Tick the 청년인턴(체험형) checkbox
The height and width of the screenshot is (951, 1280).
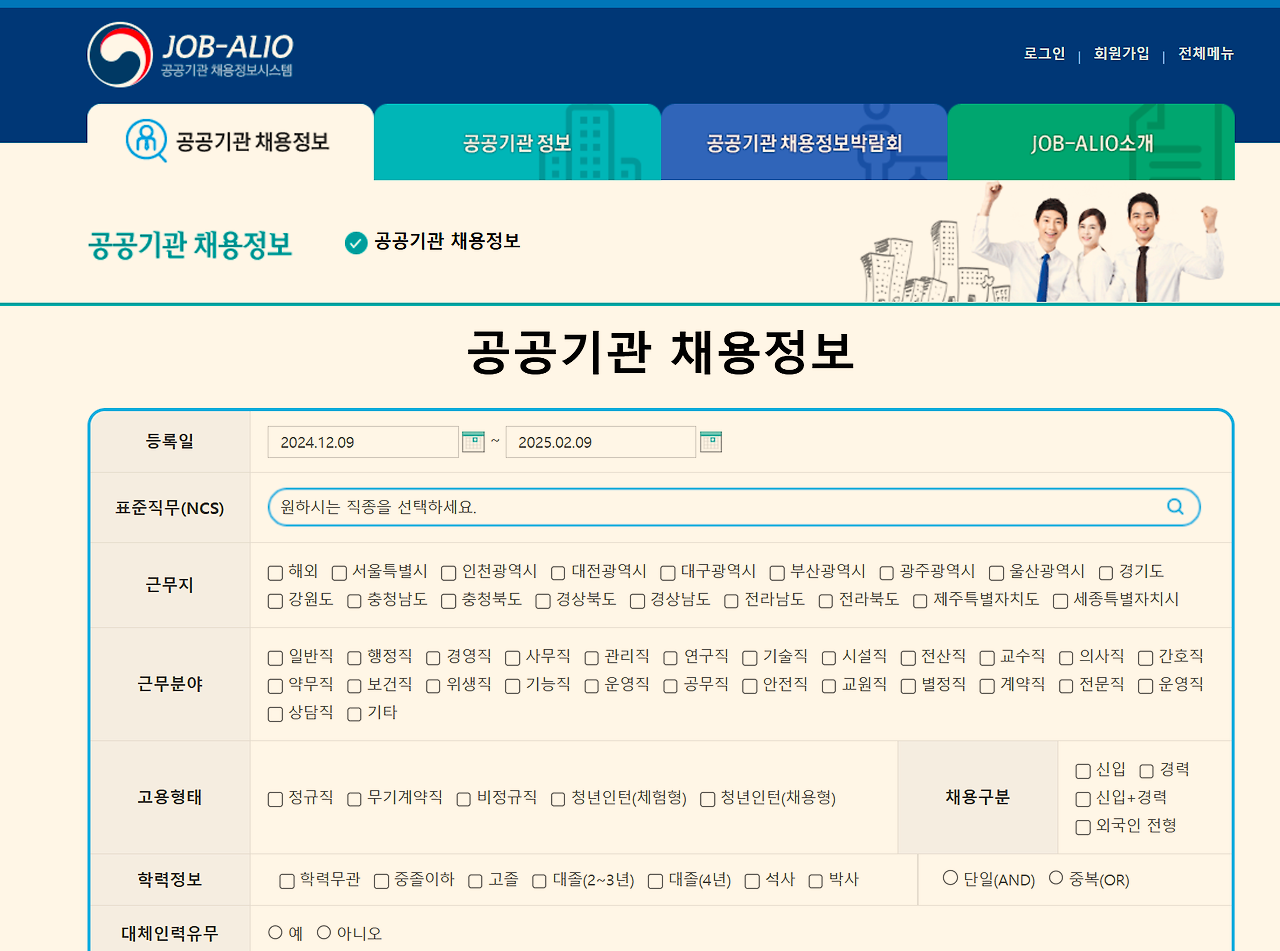coord(558,799)
